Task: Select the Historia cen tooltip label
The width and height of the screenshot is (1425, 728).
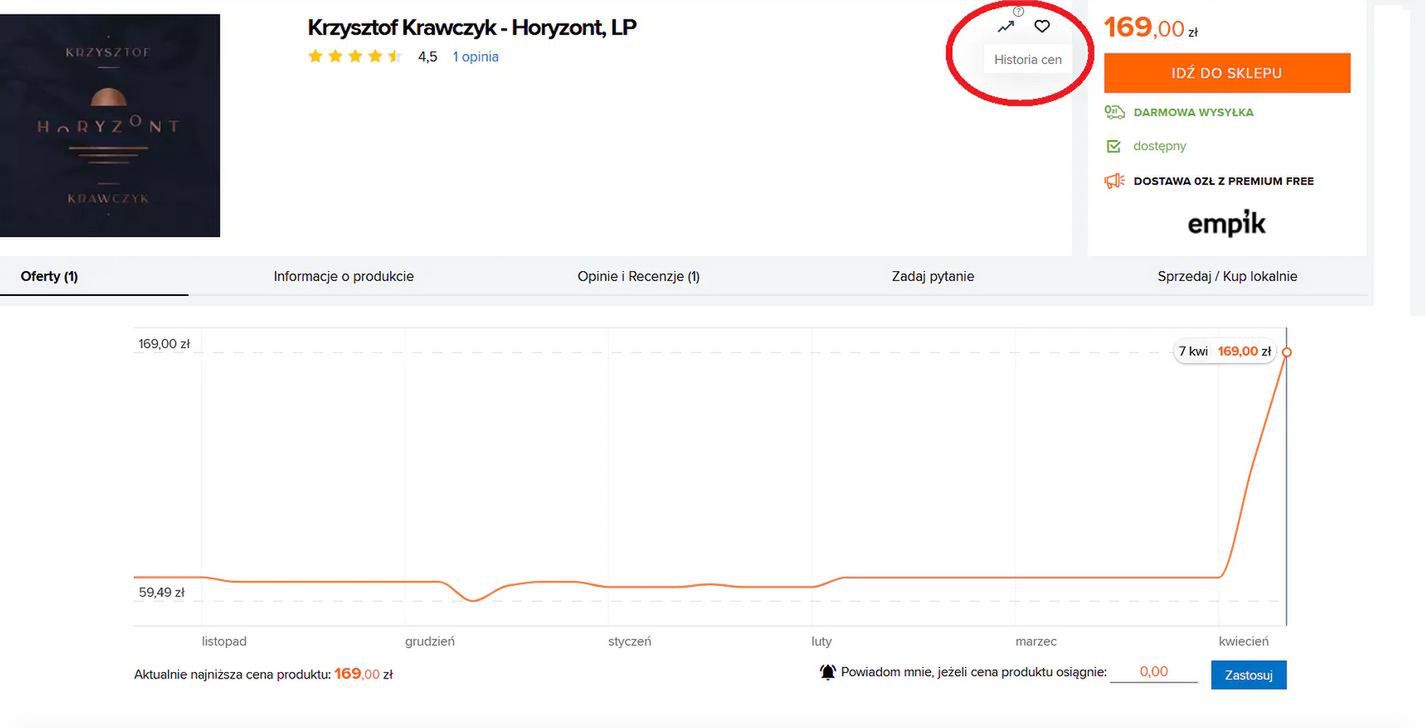Action: pyautogui.click(x=1028, y=59)
